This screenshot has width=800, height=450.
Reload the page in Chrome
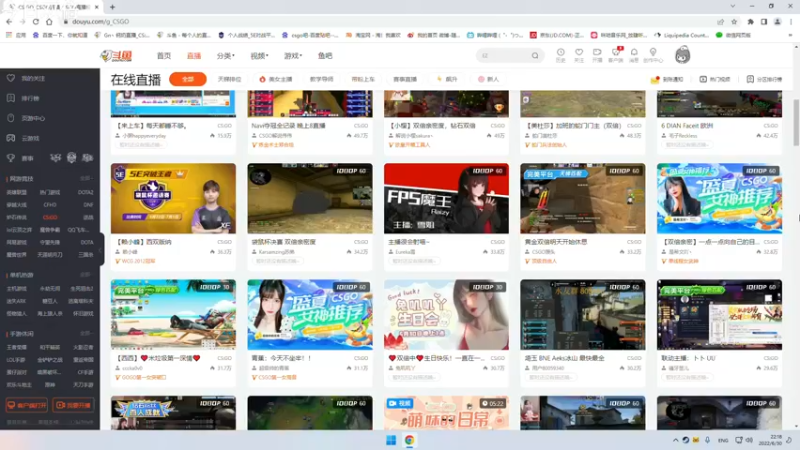coord(35,21)
